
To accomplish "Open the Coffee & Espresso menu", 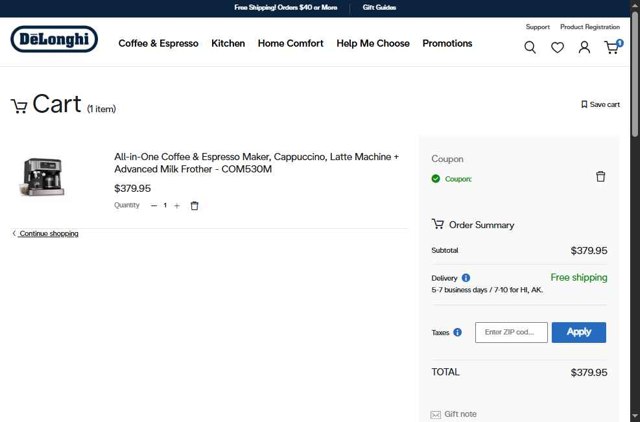I will coord(158,43).
